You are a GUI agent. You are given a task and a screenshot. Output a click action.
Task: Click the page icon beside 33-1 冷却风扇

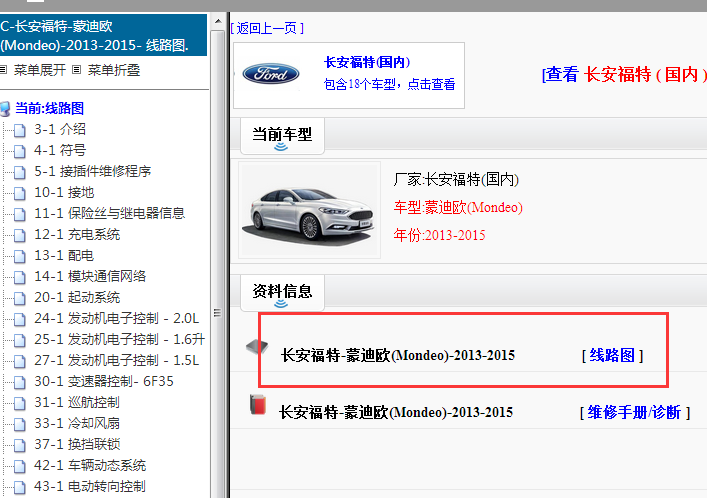point(19,424)
